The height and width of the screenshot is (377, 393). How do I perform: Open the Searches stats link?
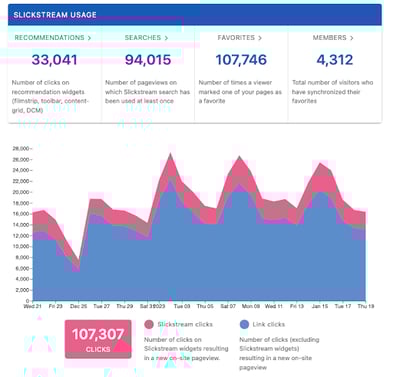click(146, 38)
